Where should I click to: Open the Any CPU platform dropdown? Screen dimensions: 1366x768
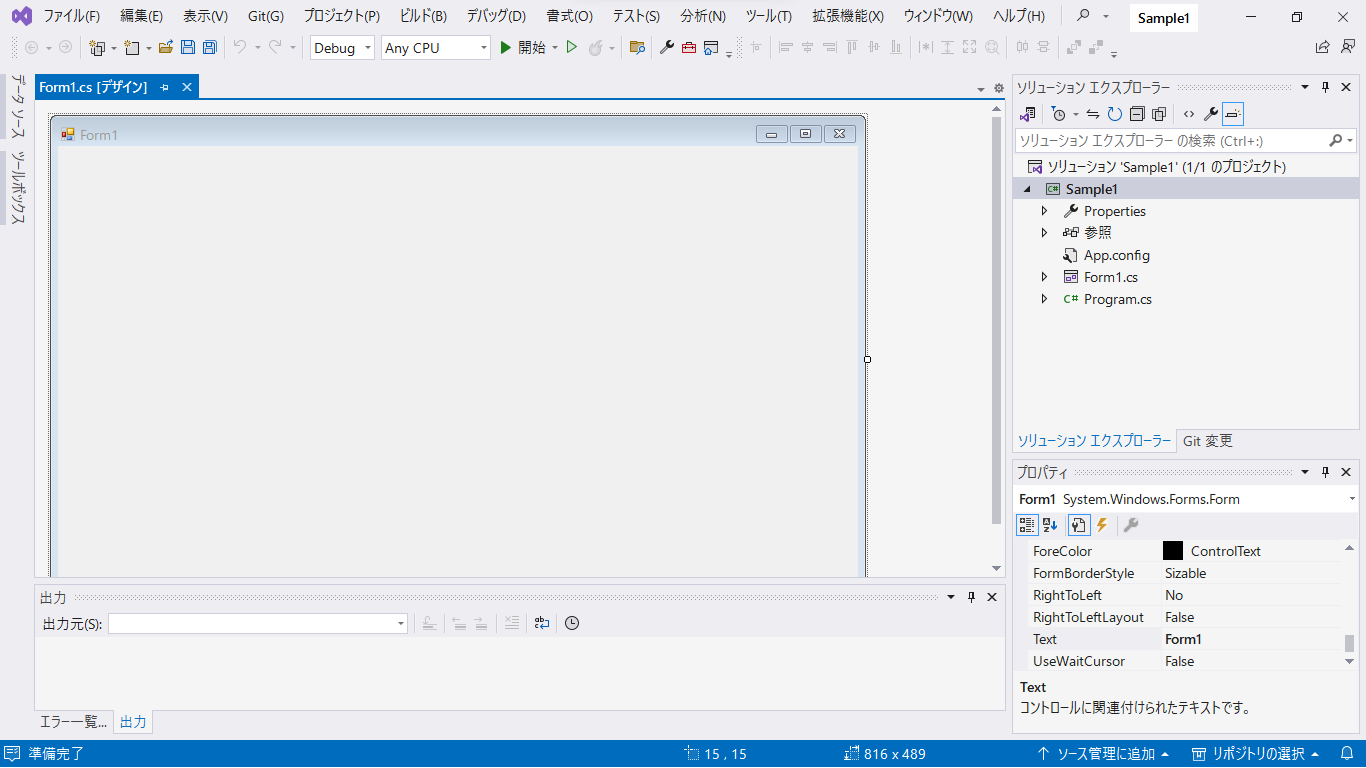click(435, 48)
